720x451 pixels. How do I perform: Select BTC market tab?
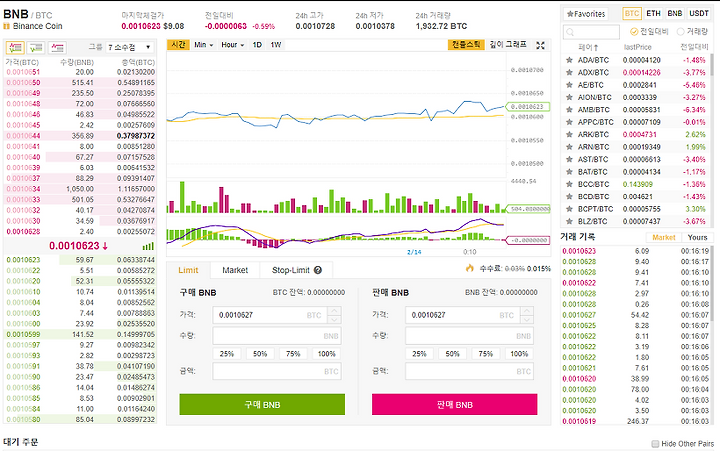coord(632,13)
